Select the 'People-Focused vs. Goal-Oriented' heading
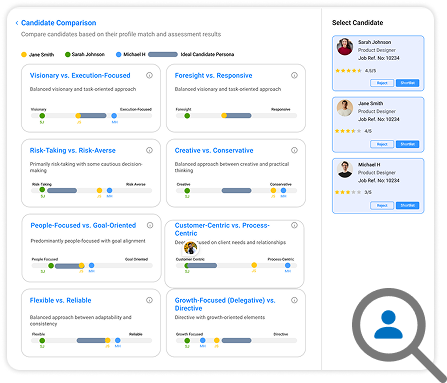 click(x=83, y=226)
